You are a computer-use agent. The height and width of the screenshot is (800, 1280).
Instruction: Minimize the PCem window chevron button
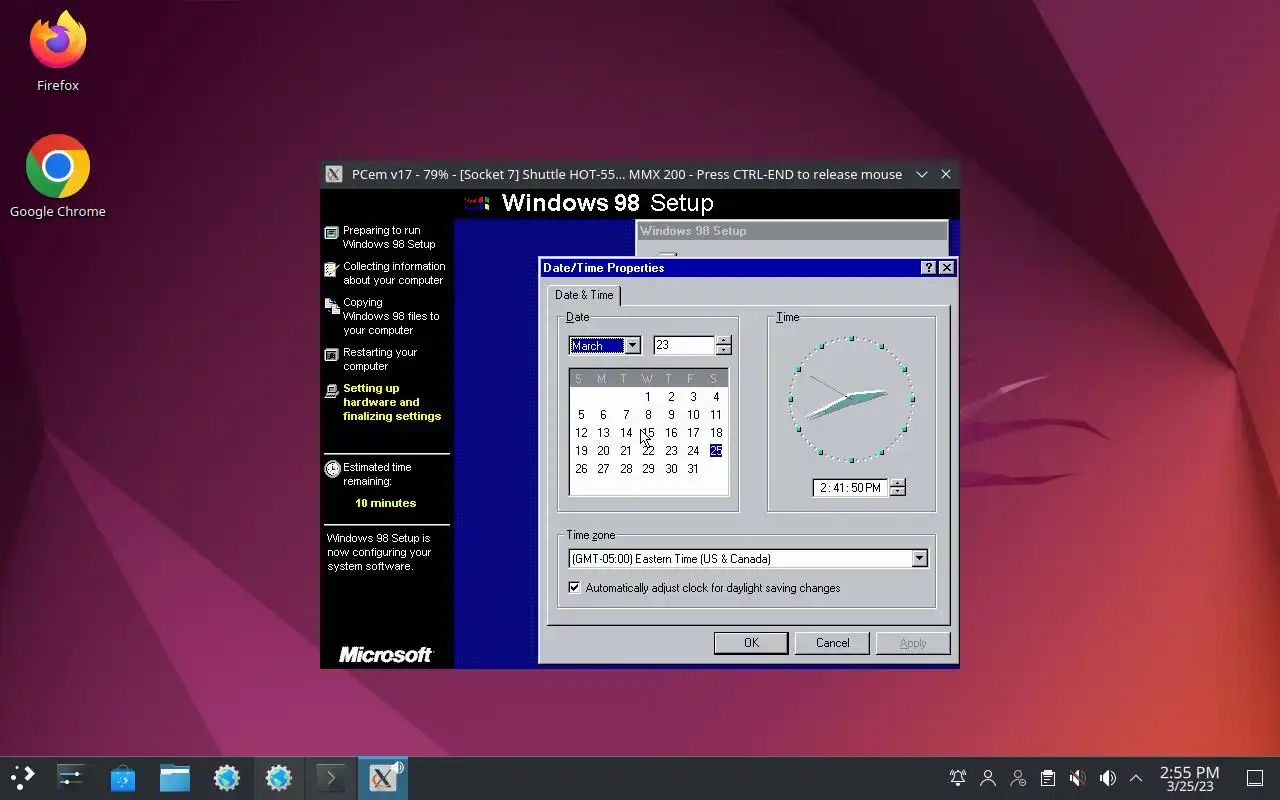(922, 174)
